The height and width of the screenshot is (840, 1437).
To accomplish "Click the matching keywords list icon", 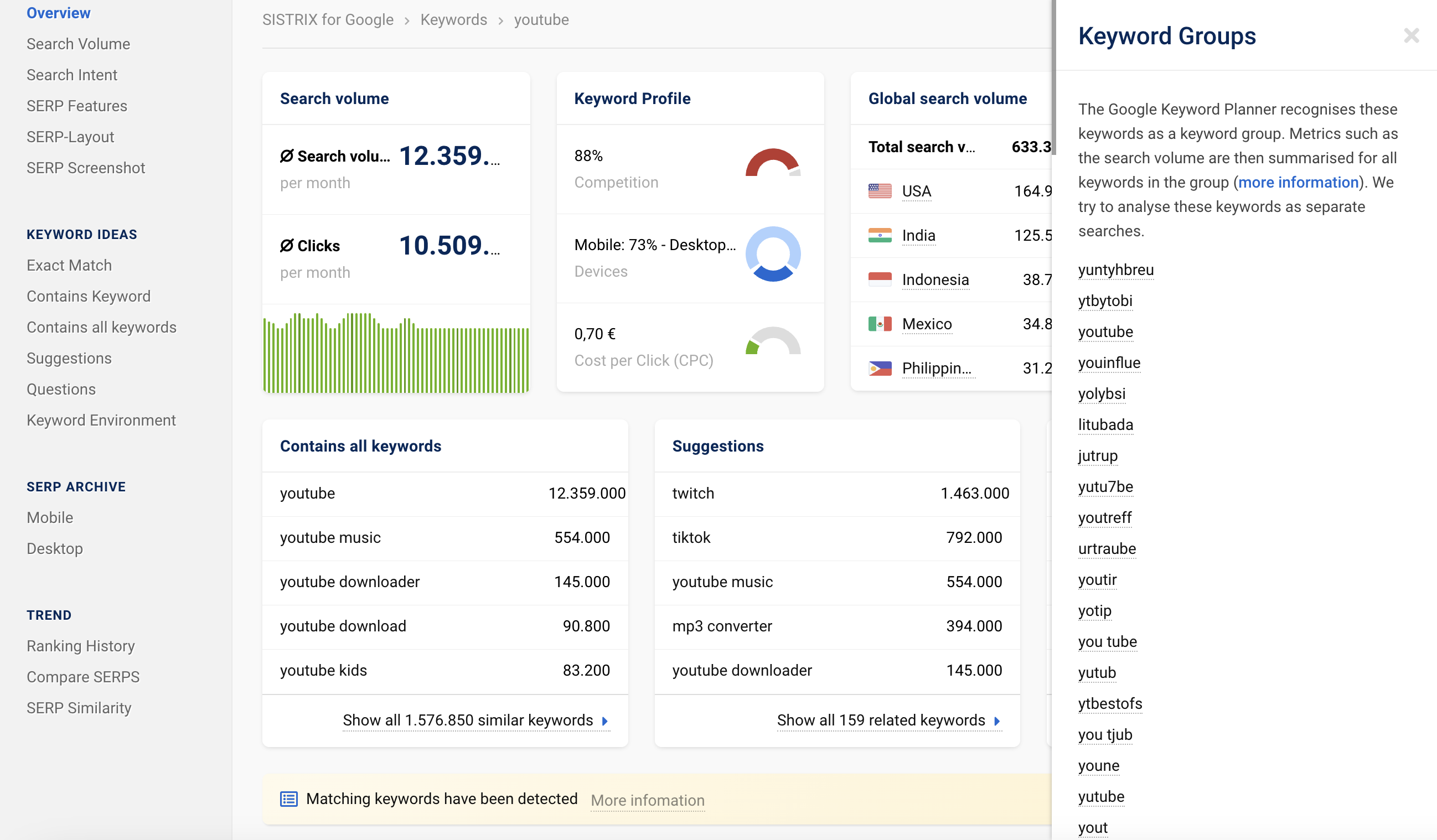I will click(x=288, y=798).
